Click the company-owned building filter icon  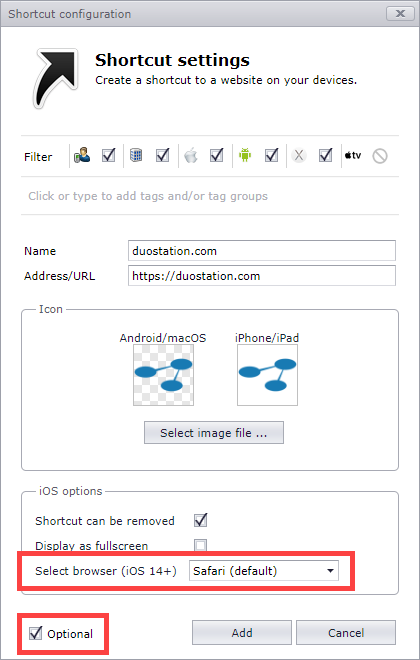[136, 155]
